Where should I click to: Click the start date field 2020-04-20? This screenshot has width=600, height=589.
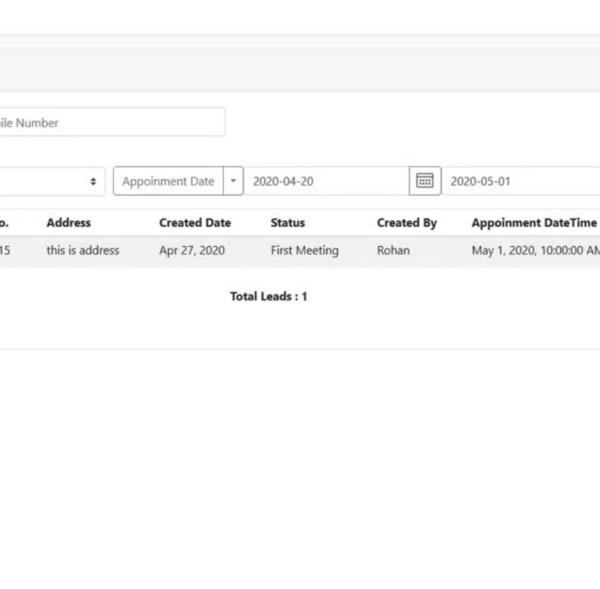(x=325, y=181)
